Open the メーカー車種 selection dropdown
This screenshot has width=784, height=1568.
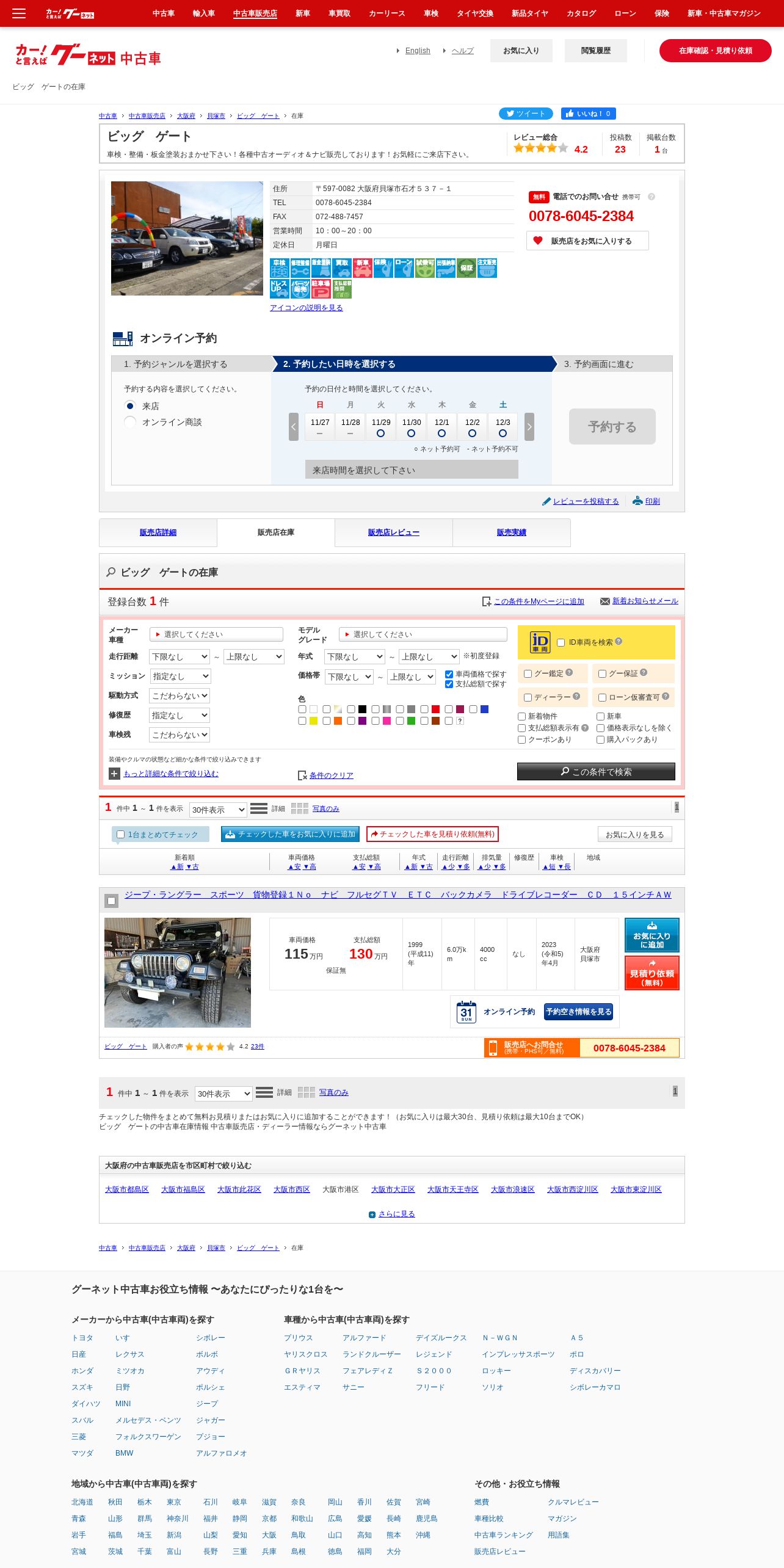click(216, 634)
